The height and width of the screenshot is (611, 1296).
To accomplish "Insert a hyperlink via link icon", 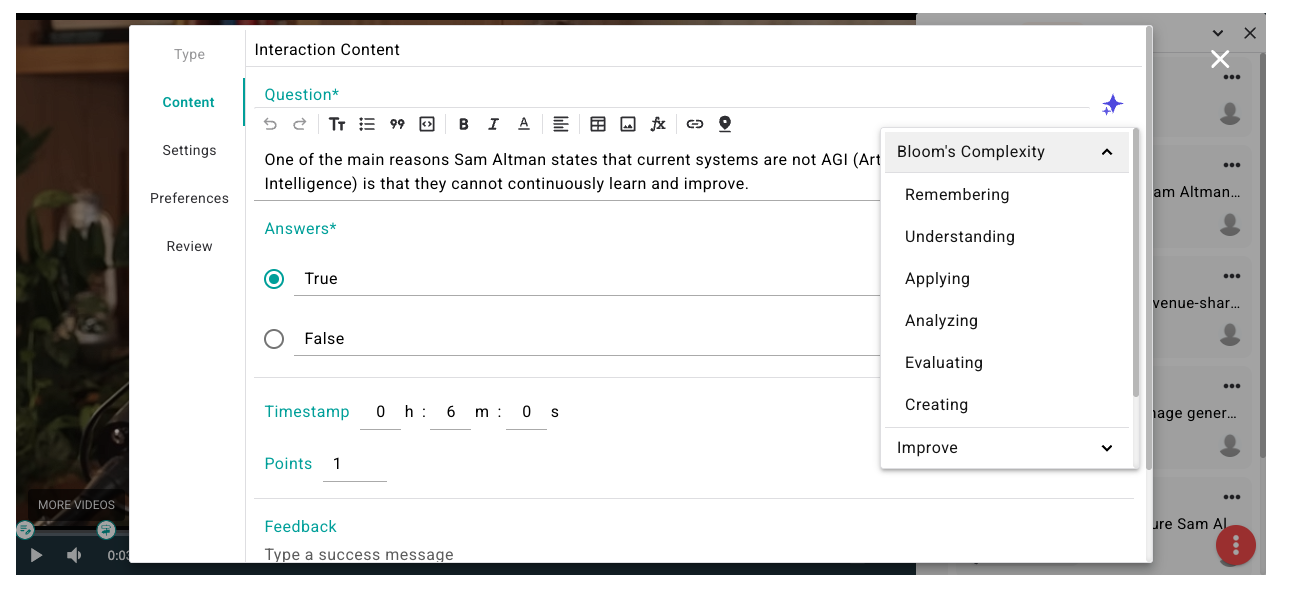I will pyautogui.click(x=695, y=124).
